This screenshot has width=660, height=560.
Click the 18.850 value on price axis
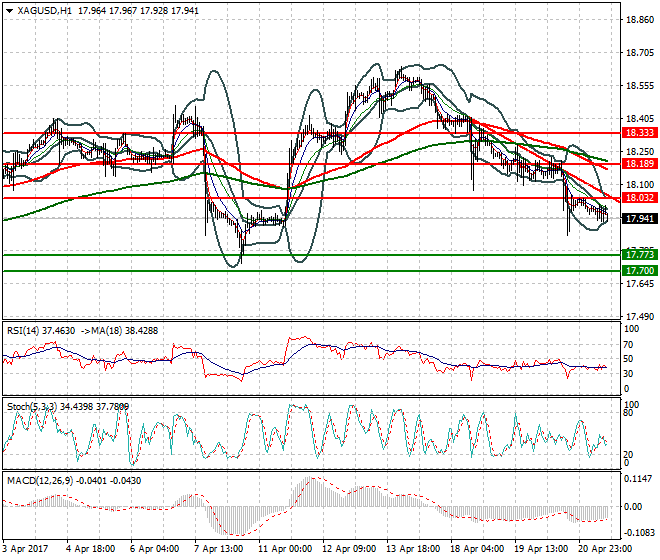(639, 20)
